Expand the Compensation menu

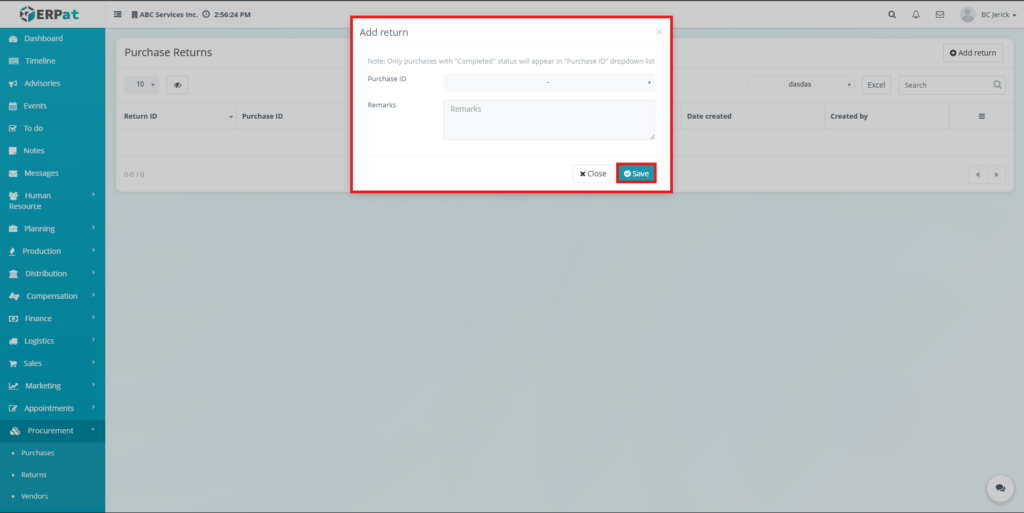click(x=52, y=296)
